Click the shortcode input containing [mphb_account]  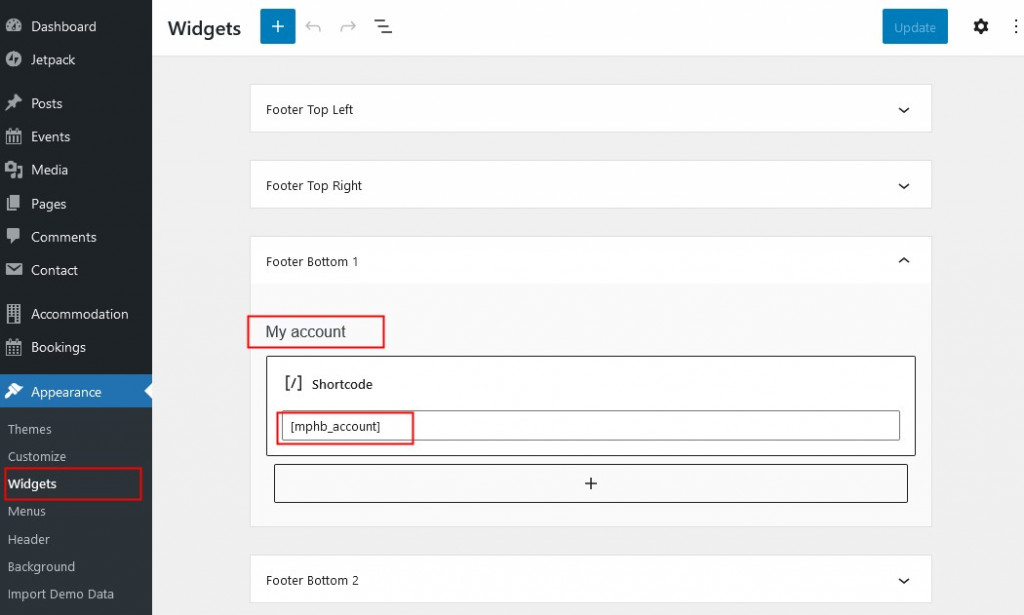coord(590,425)
